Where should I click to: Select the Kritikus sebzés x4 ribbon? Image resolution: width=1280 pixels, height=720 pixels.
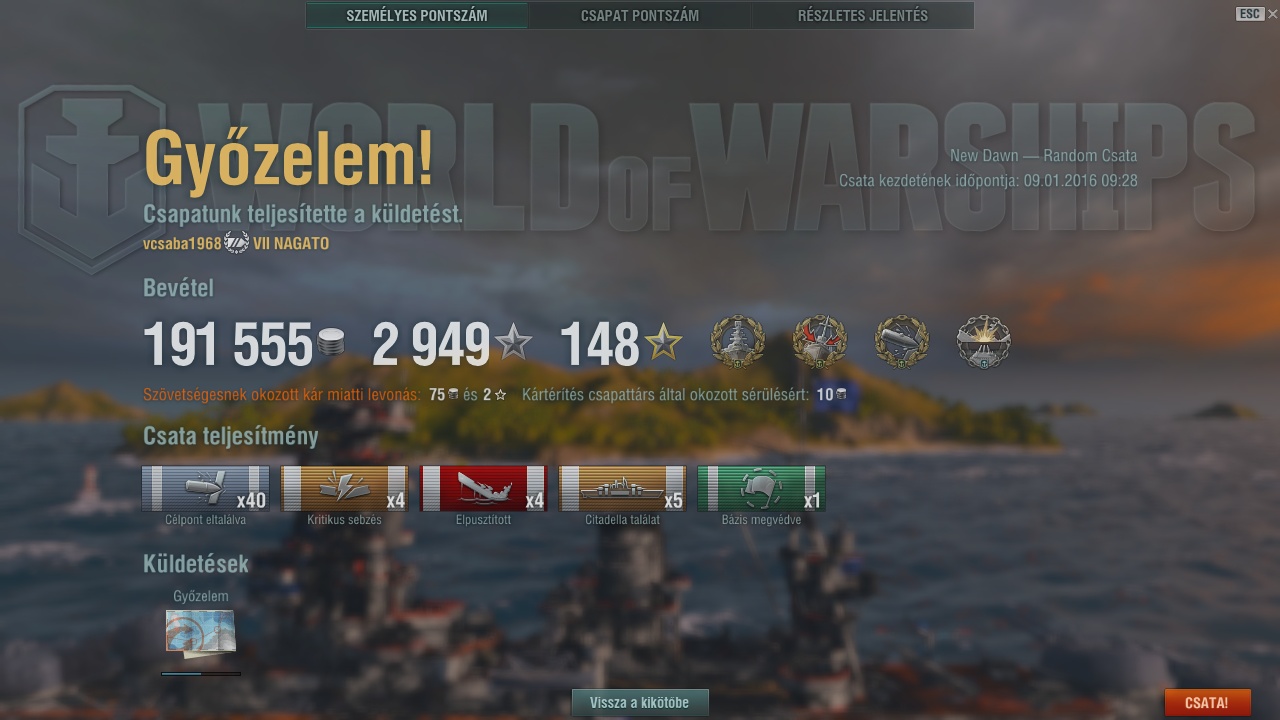click(344, 489)
